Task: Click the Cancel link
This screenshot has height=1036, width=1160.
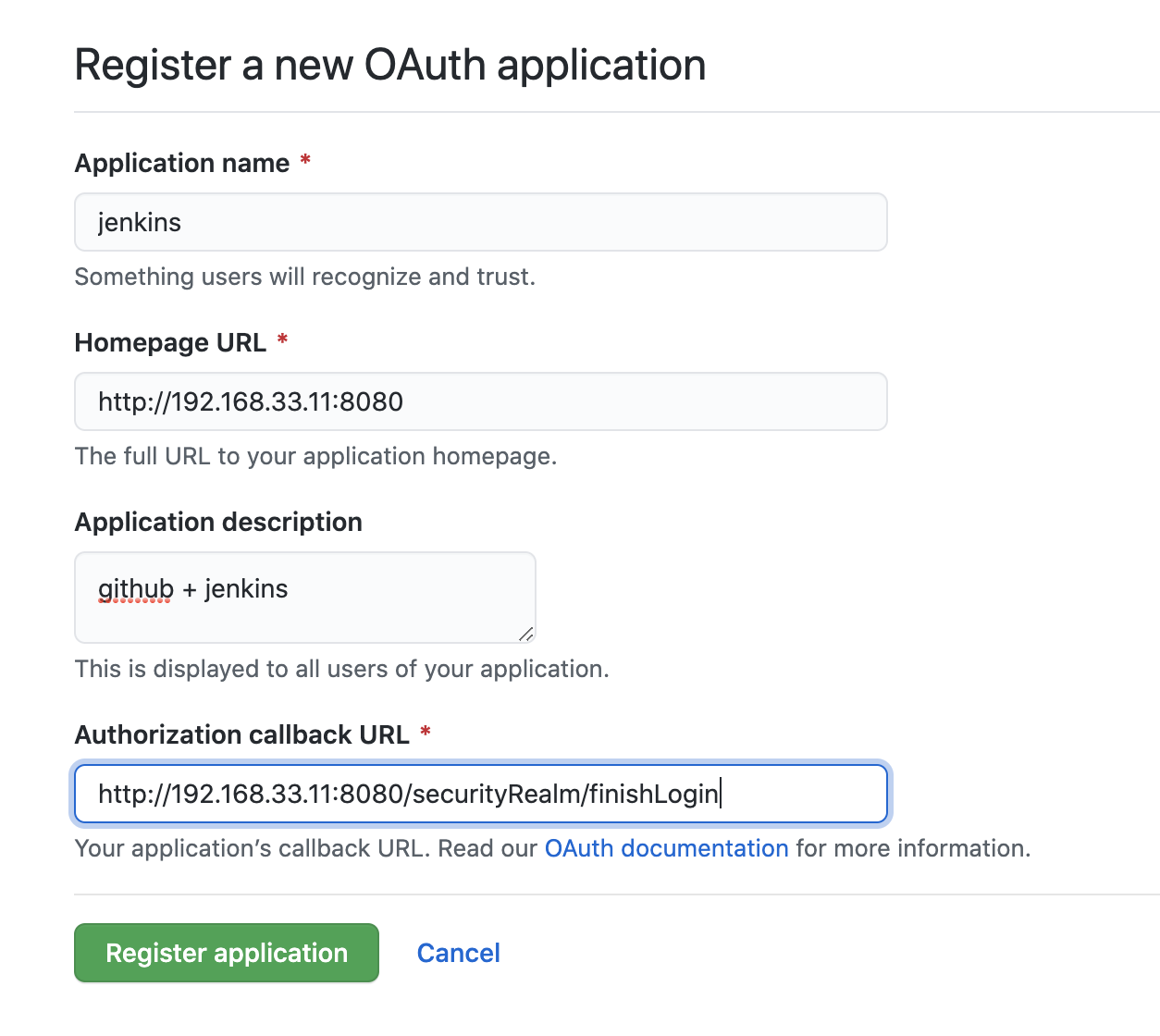Action: 458,953
